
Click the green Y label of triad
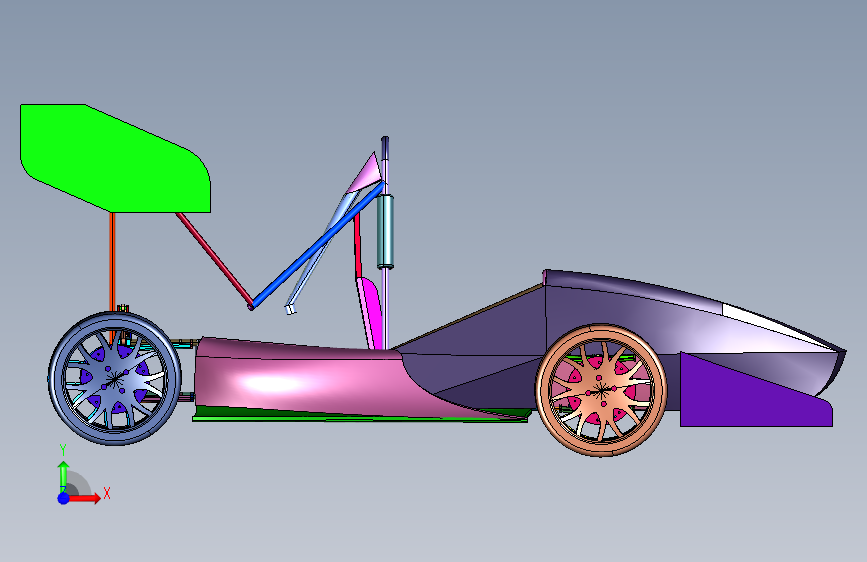[x=63, y=450]
